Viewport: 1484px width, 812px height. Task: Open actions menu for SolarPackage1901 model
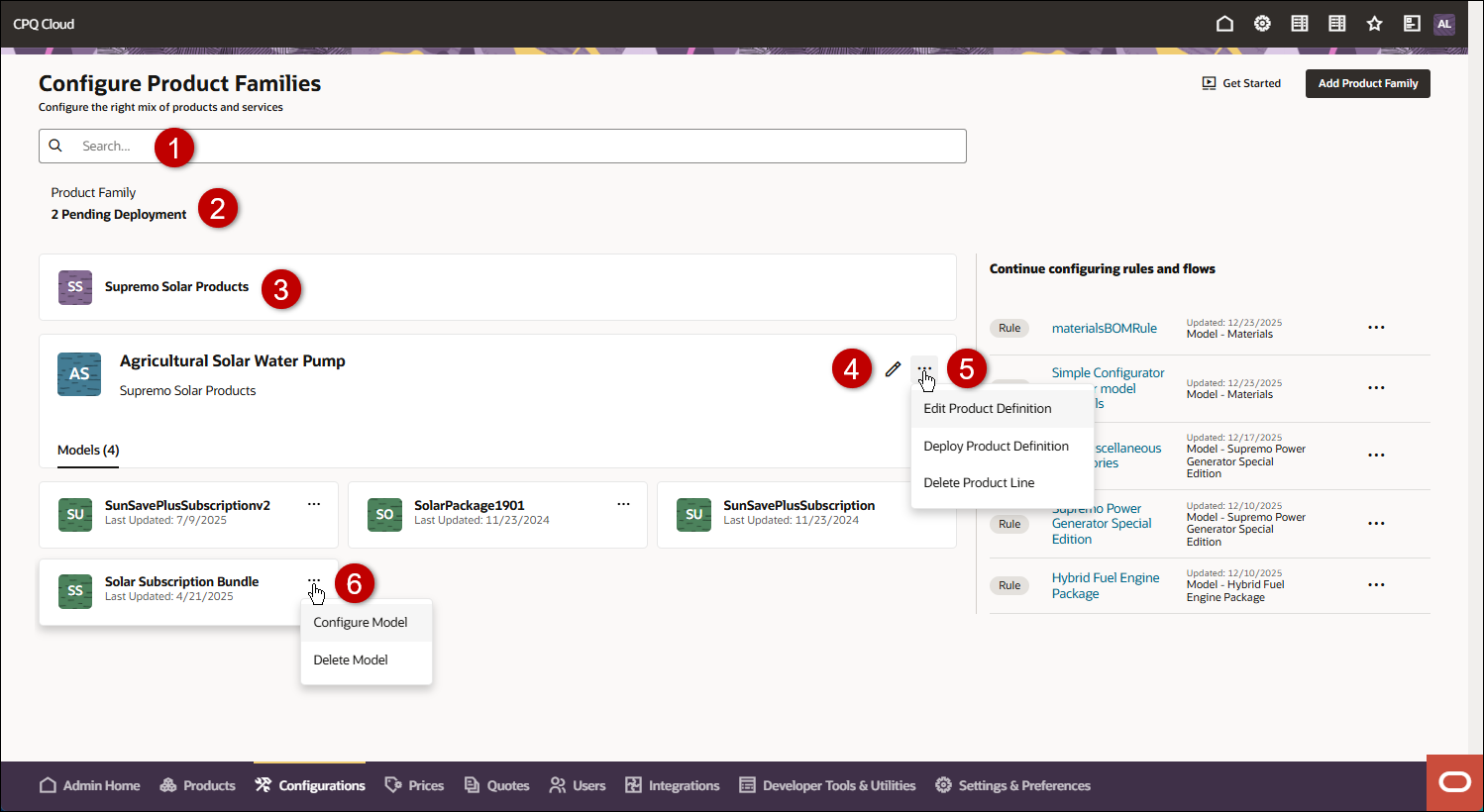pos(623,504)
